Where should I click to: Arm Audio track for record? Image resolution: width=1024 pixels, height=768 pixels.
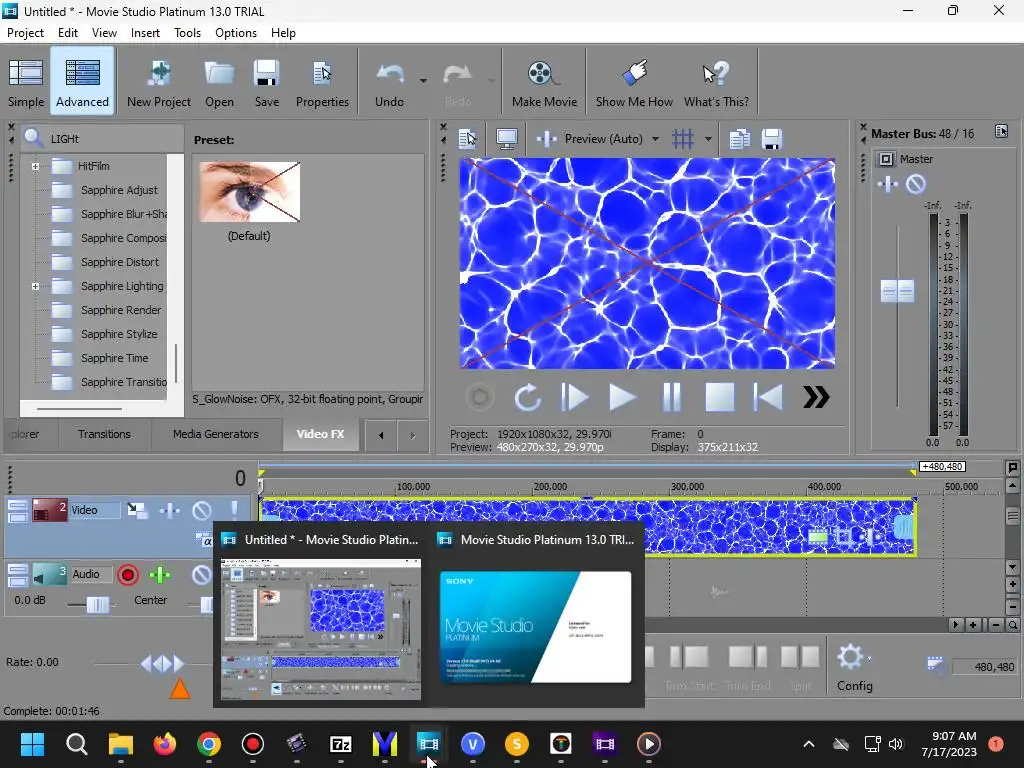(x=128, y=575)
